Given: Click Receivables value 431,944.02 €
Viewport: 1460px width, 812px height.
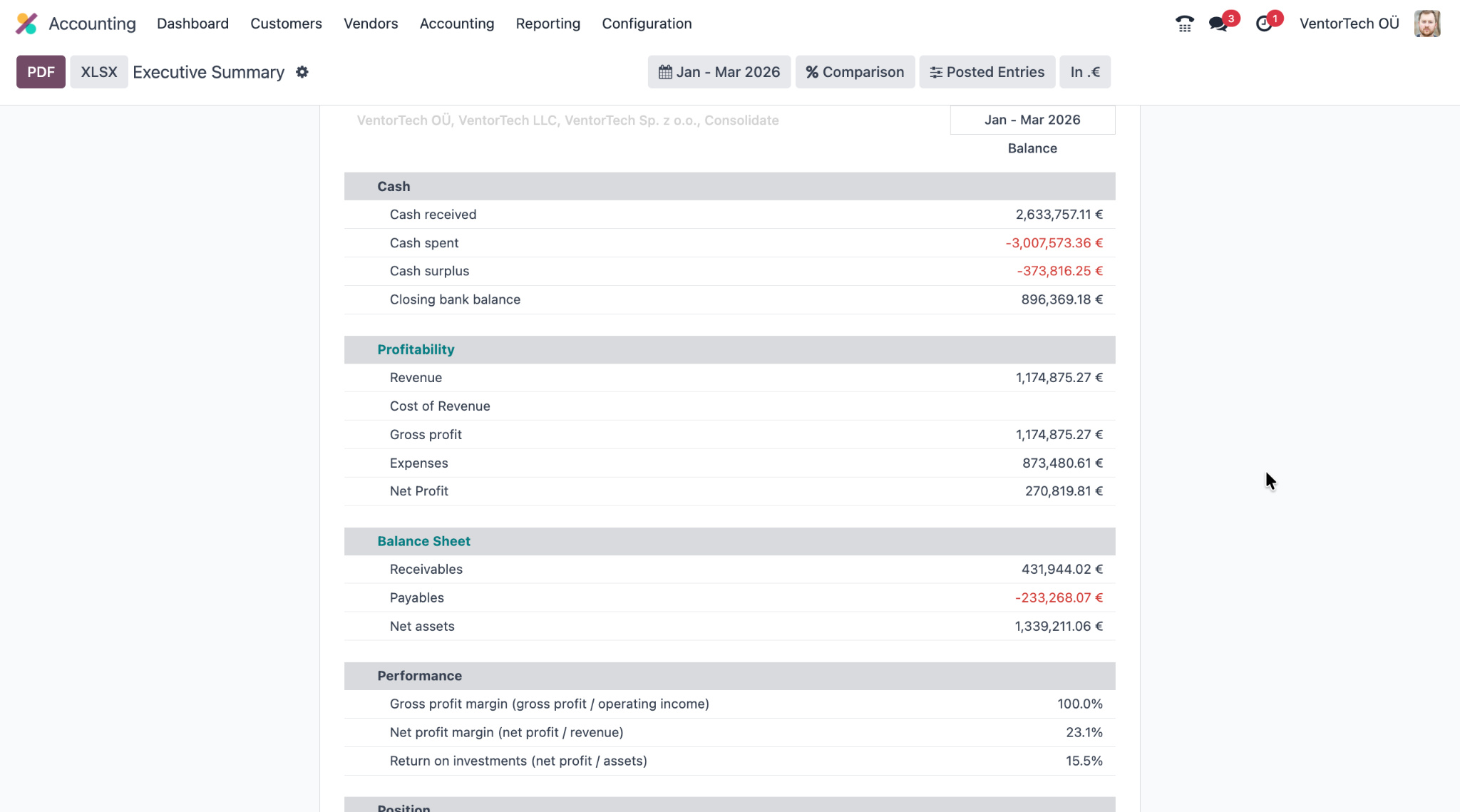Looking at the screenshot, I should click(1061, 570).
